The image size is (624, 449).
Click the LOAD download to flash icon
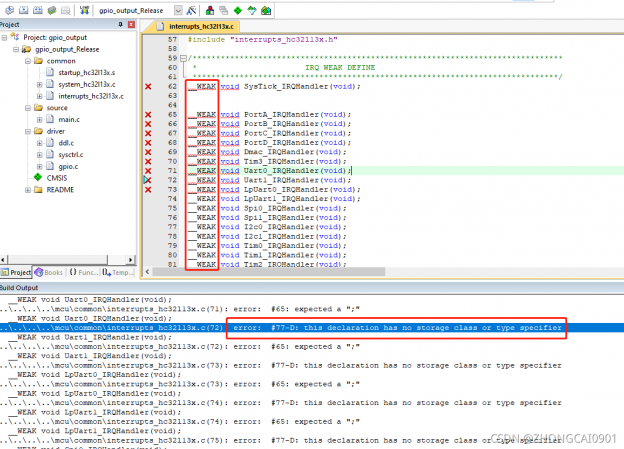pos(86,10)
